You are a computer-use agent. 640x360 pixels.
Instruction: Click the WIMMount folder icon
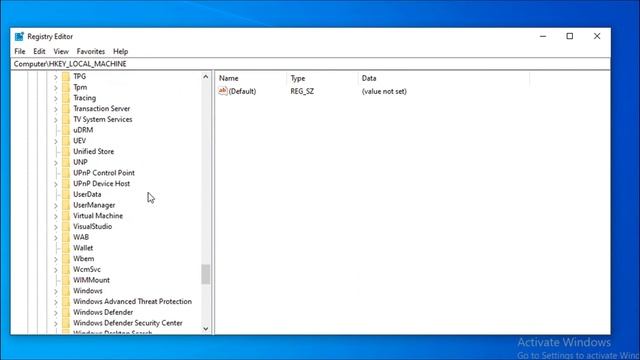click(66, 280)
